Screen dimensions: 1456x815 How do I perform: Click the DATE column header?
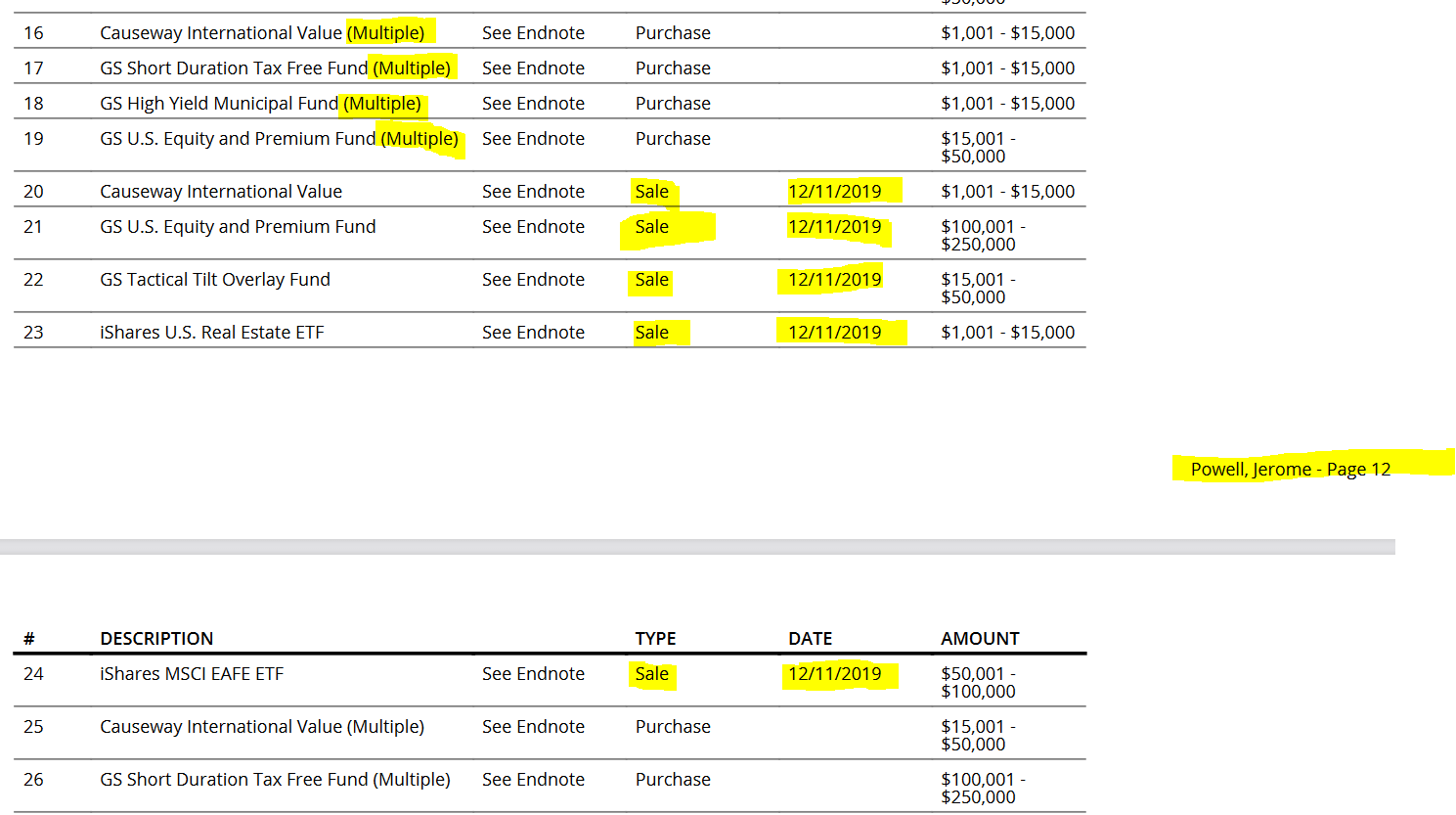click(x=810, y=639)
